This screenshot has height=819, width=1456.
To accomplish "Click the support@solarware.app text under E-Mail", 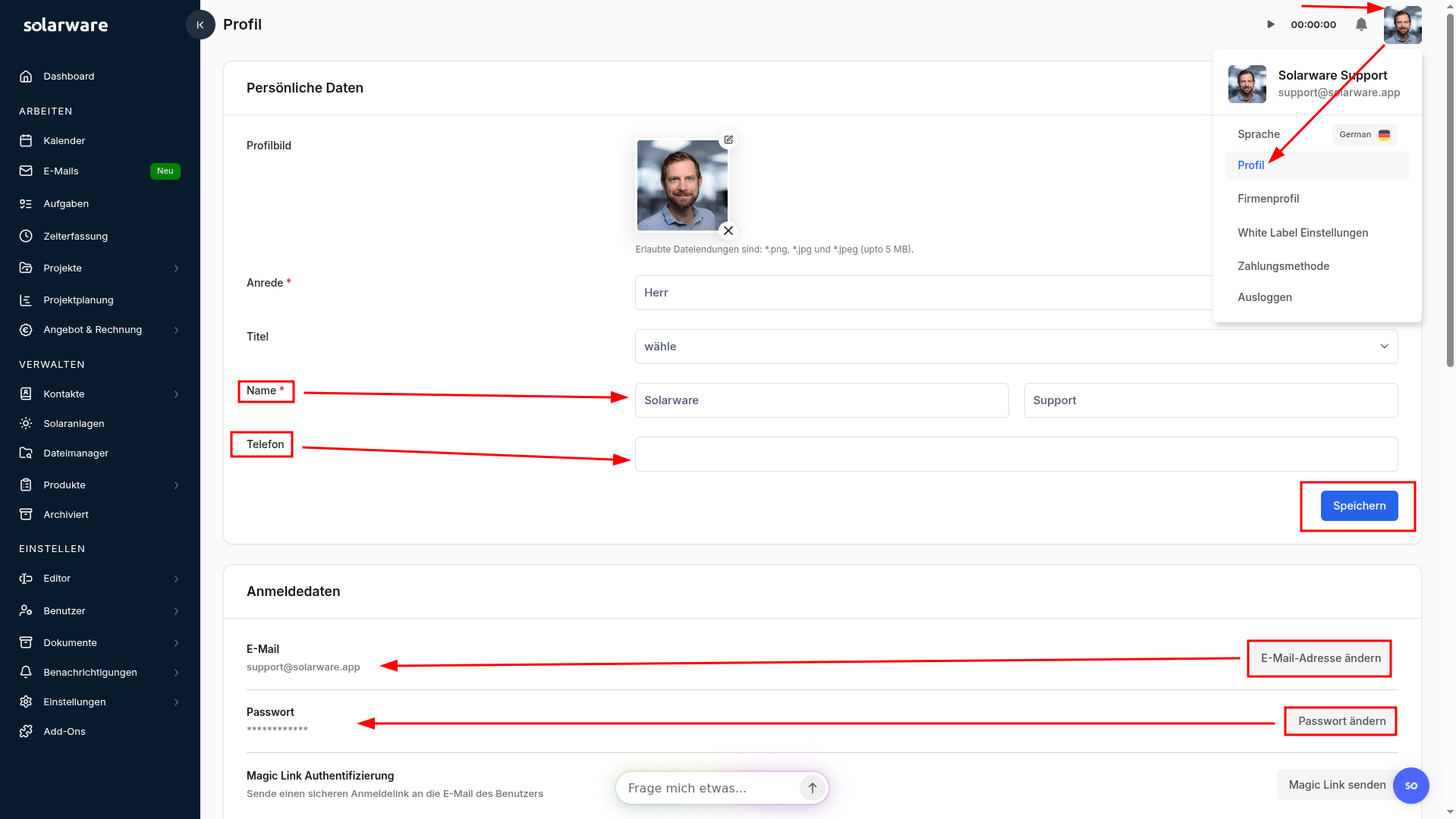I will coord(303,667).
